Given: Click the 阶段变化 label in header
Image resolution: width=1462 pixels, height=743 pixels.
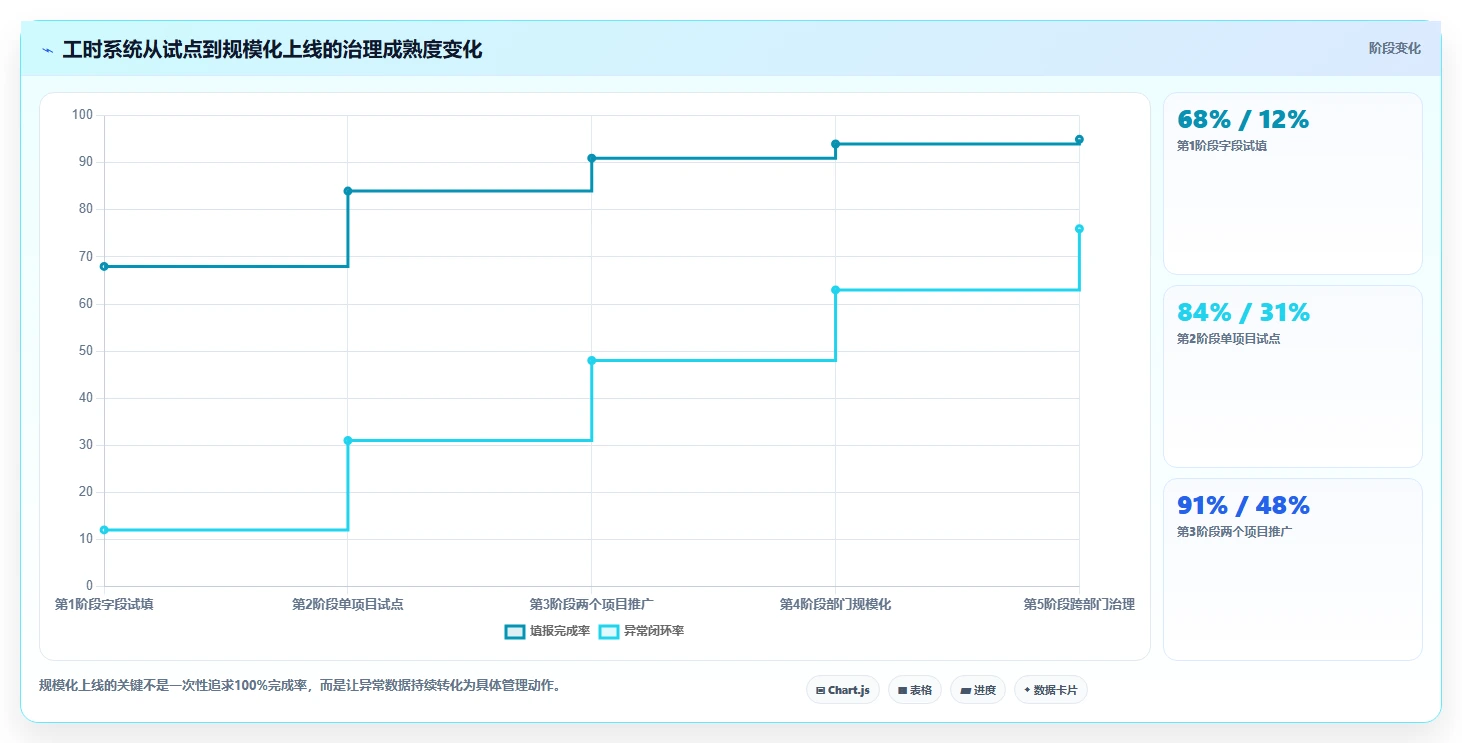Looking at the screenshot, I should click(x=1394, y=49).
